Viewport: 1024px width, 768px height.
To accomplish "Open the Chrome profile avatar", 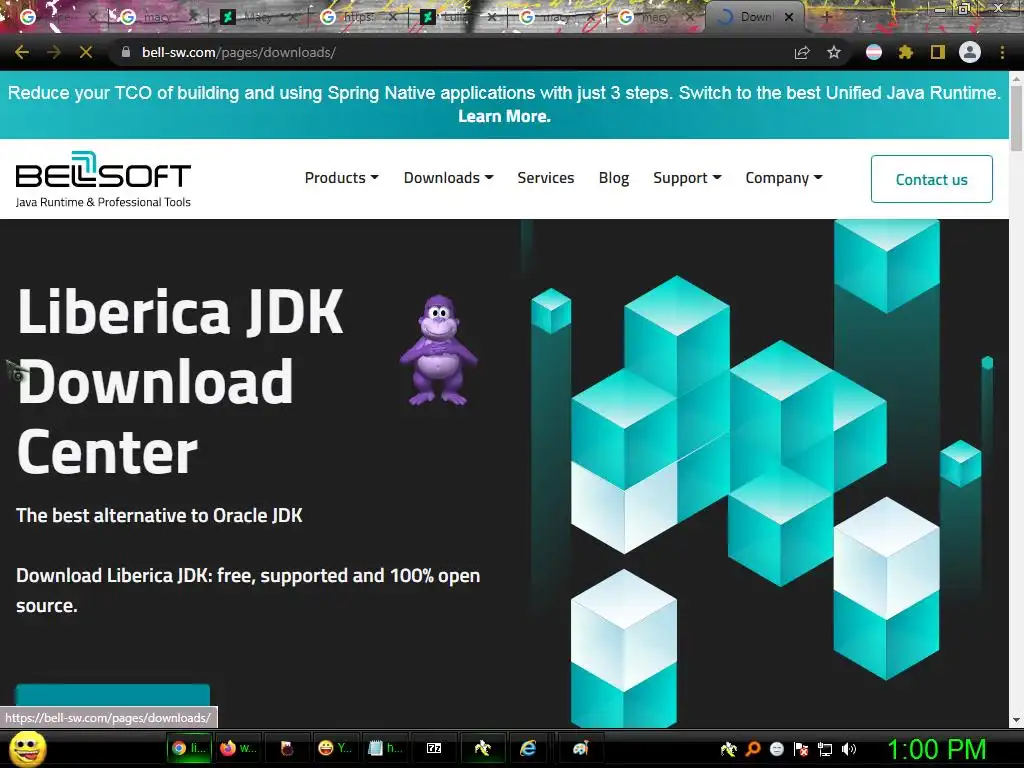I will pyautogui.click(x=970, y=52).
